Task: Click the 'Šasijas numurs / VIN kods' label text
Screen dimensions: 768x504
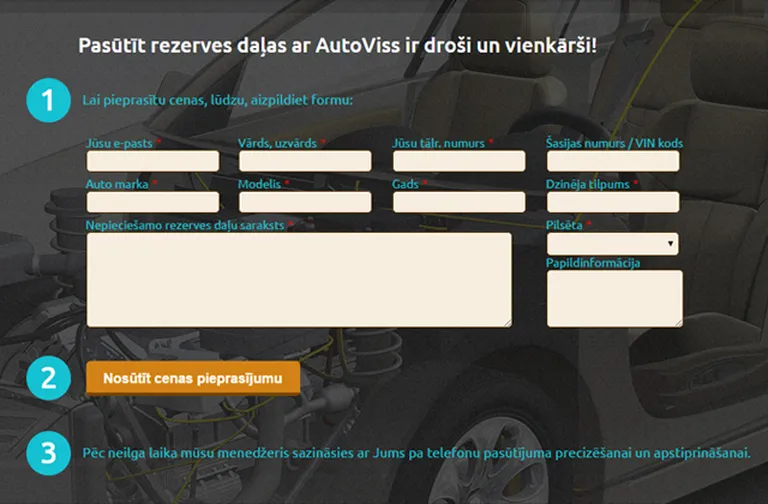Action: (614, 143)
